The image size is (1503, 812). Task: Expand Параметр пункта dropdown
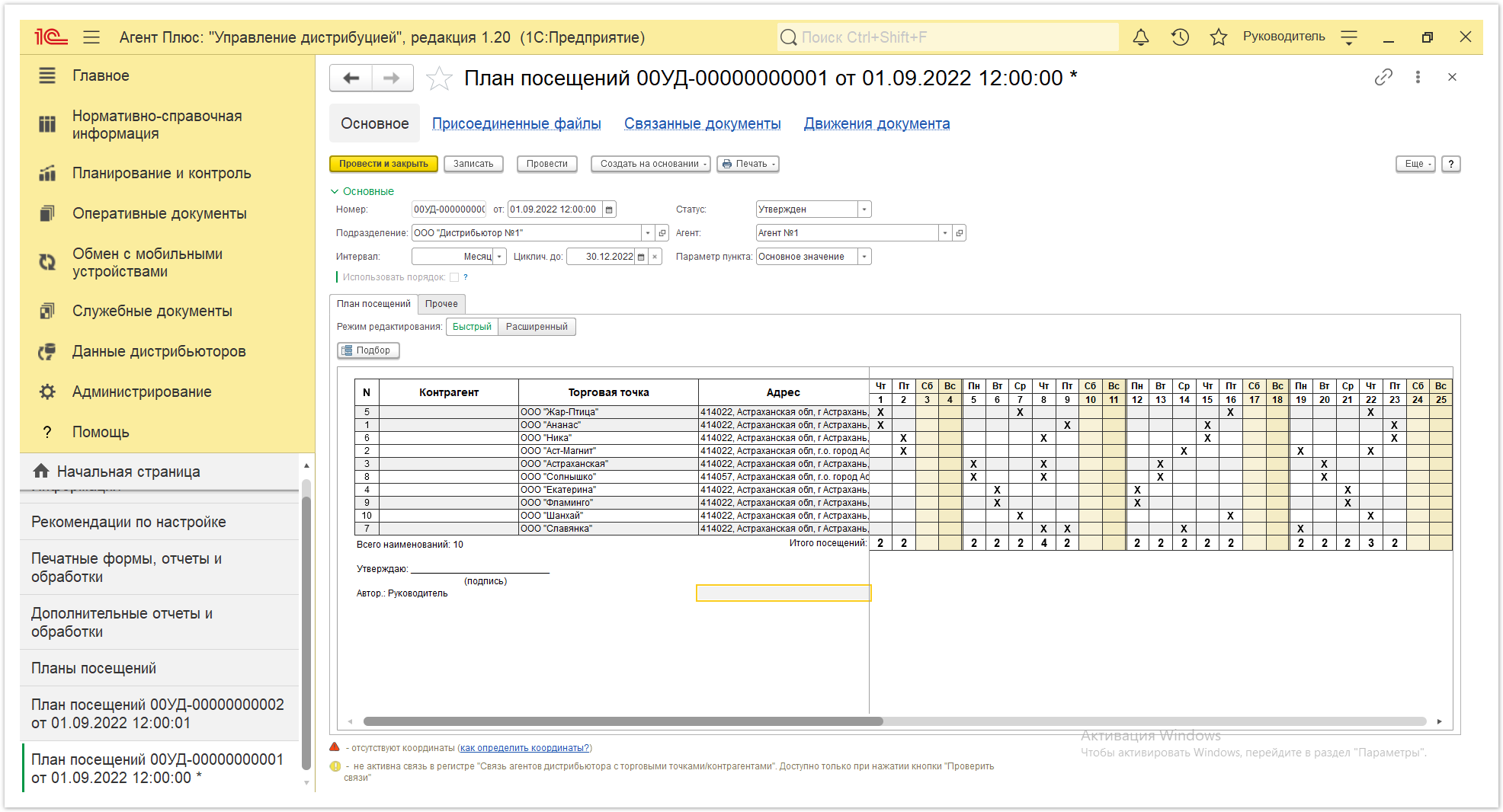[864, 257]
